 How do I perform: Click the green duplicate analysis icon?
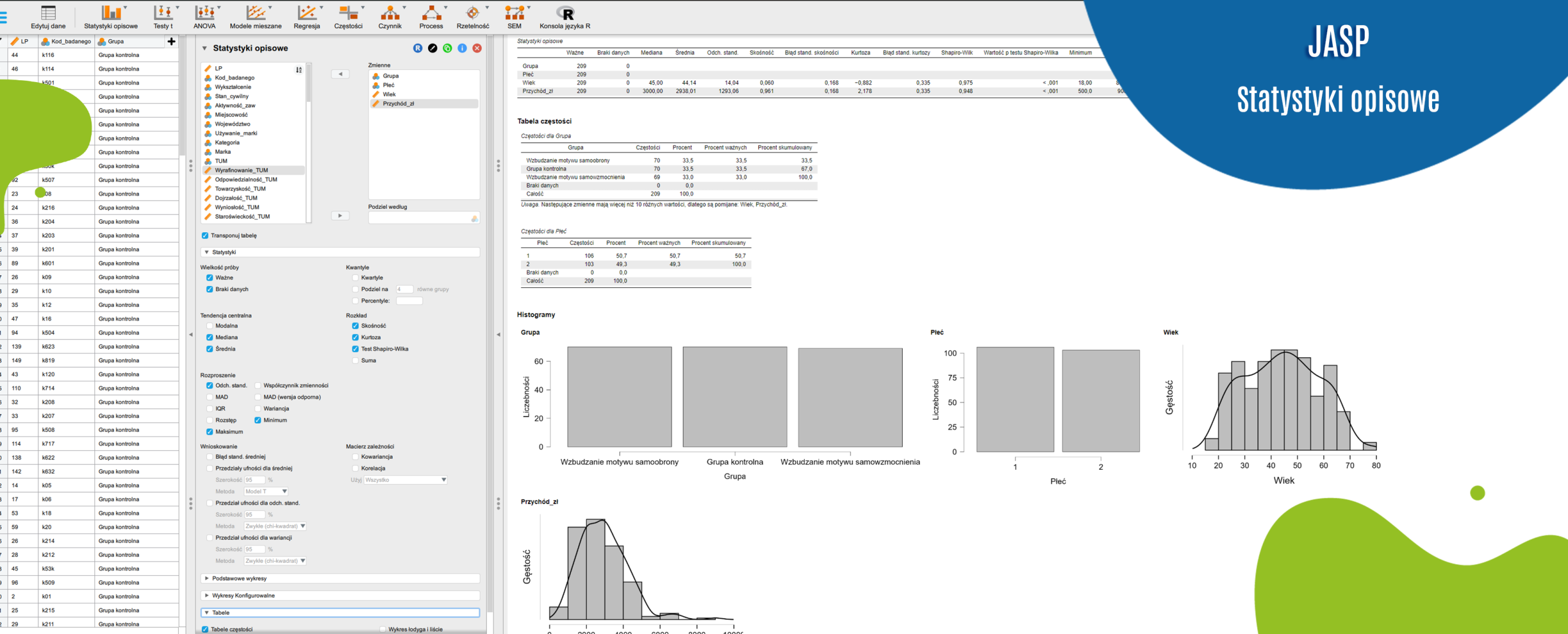pos(448,48)
